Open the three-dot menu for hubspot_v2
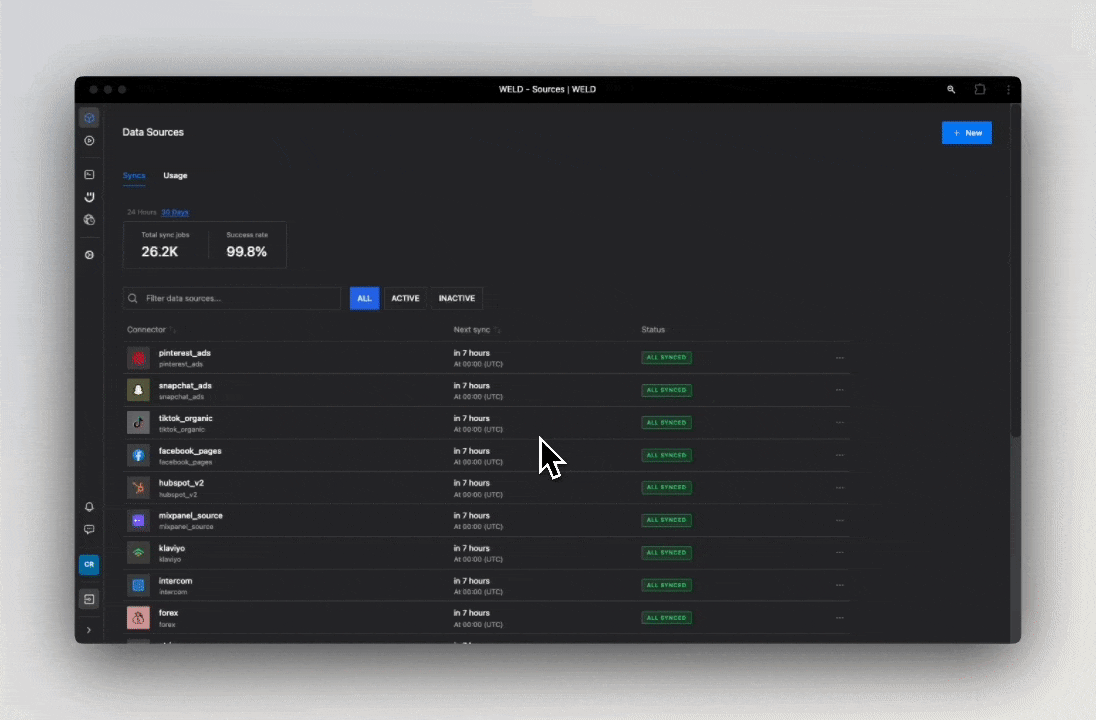Screen dimensions: 1096x720 [840, 488]
